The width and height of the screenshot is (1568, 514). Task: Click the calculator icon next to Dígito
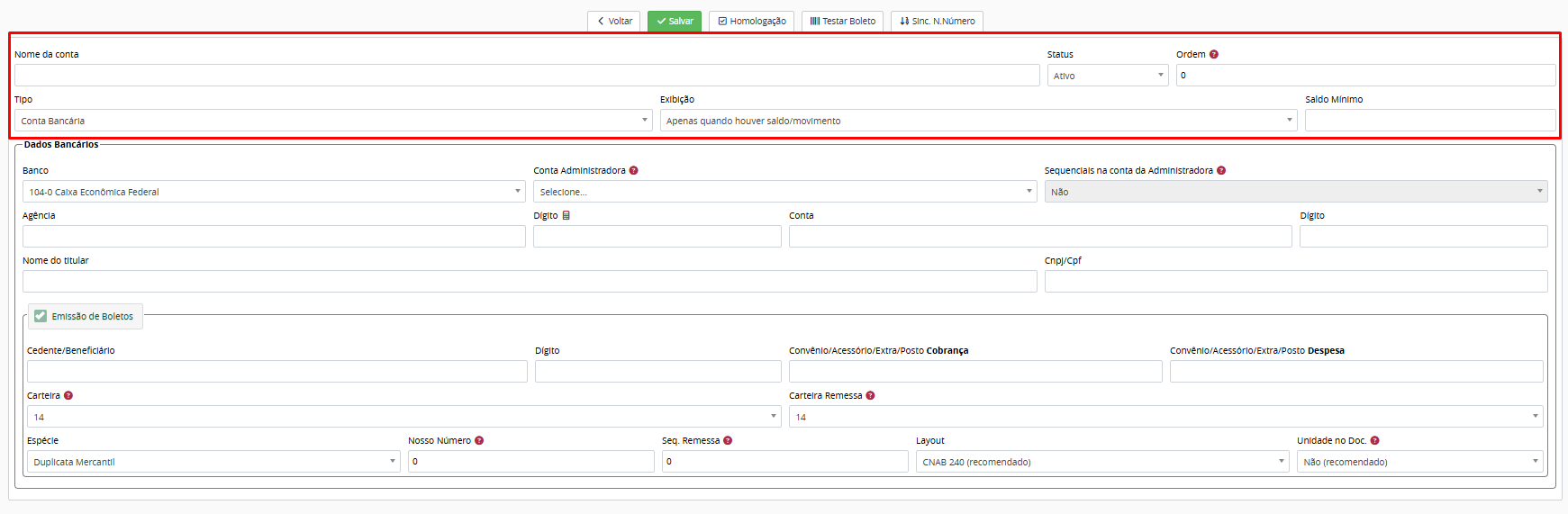click(x=566, y=215)
